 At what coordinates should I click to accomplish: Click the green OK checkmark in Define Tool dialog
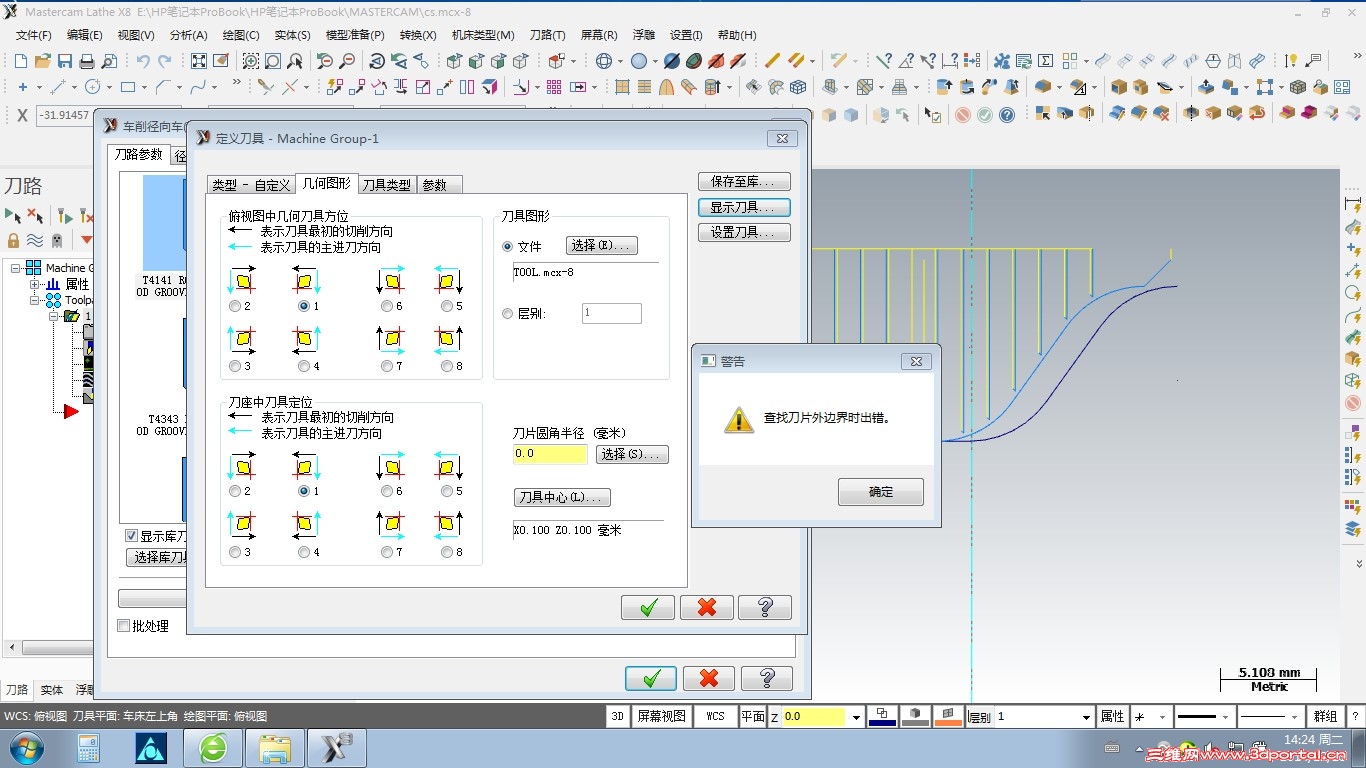click(648, 607)
